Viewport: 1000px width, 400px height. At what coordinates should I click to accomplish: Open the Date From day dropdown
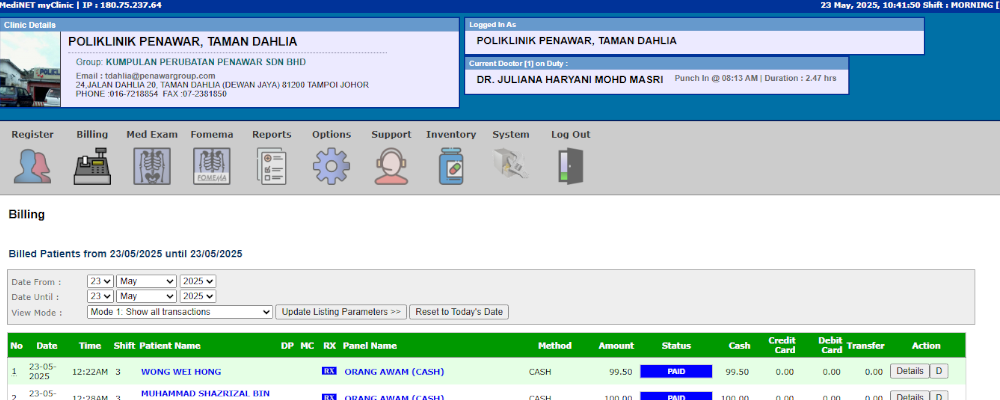tap(100, 282)
